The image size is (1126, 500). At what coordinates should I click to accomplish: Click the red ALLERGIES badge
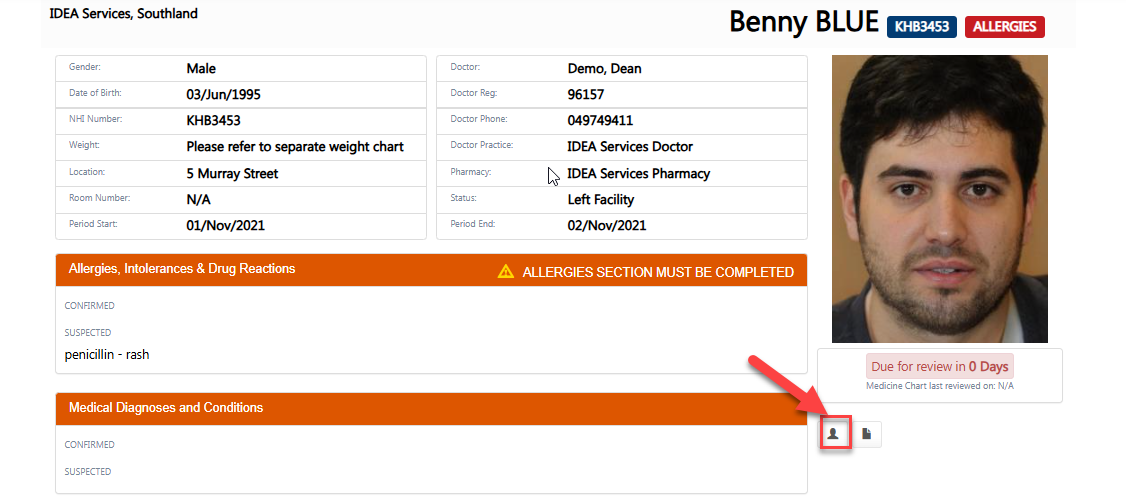(1004, 27)
